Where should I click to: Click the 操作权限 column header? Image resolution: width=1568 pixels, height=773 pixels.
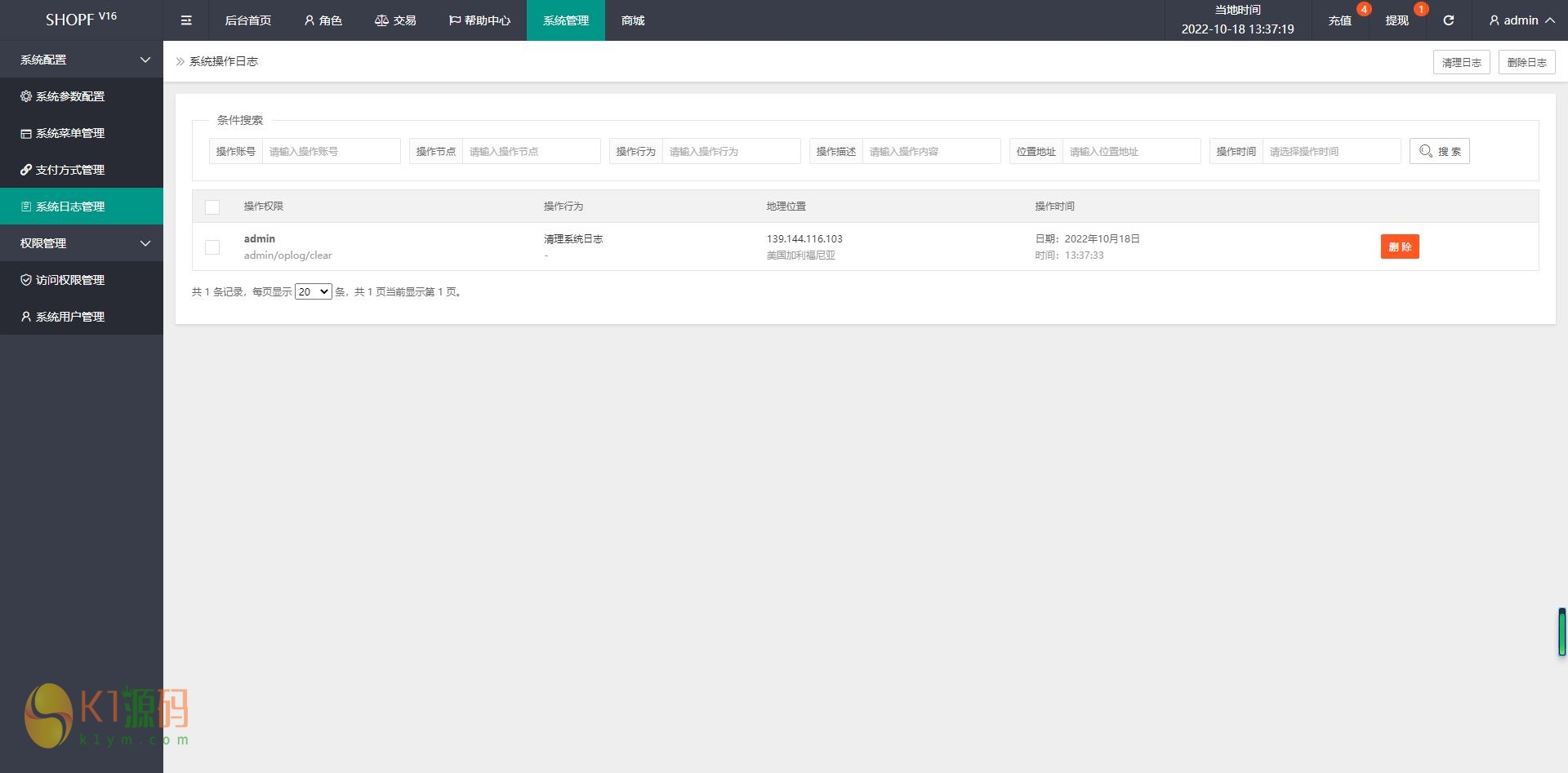tap(263, 207)
